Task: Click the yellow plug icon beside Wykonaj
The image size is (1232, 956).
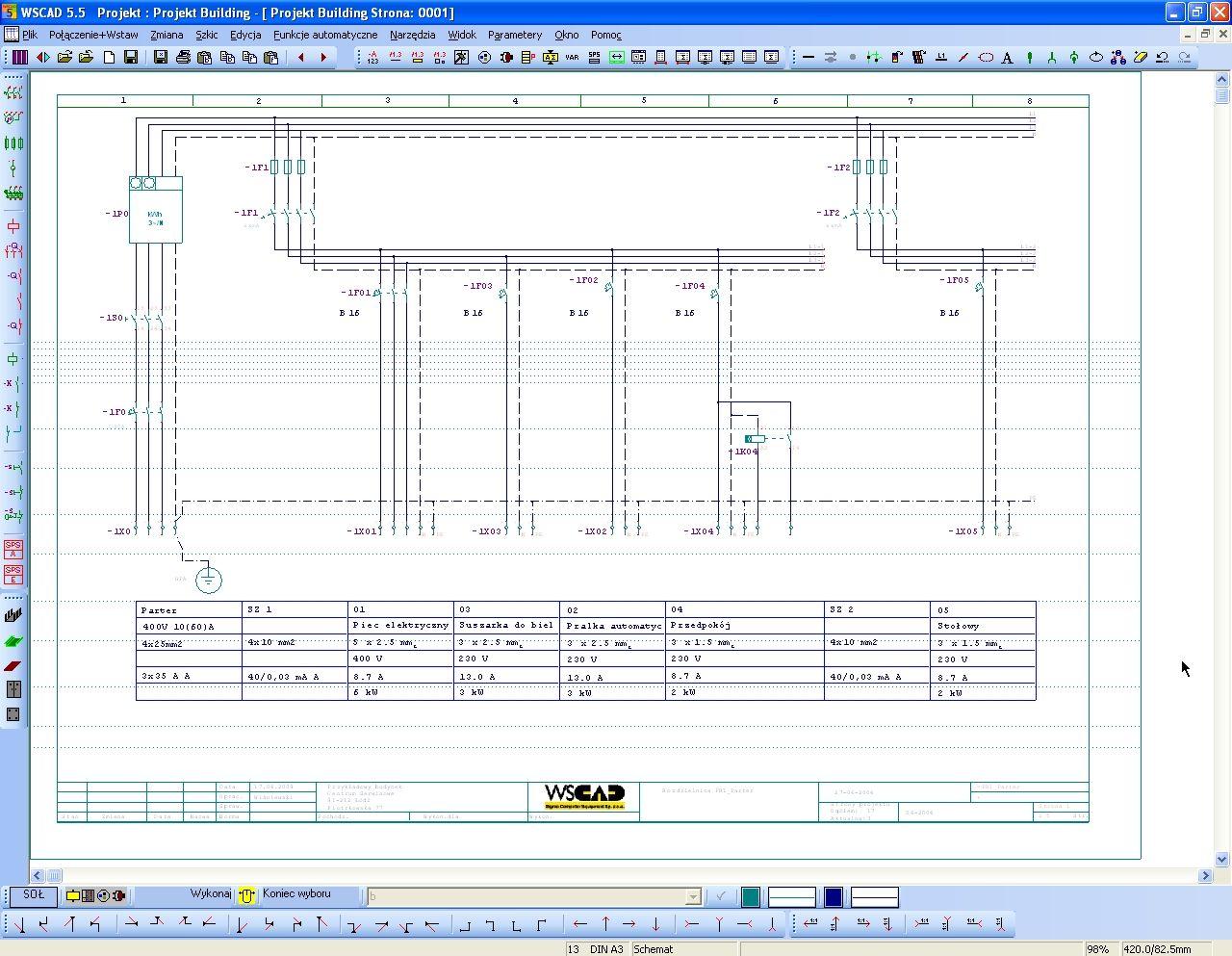Action: (247, 895)
